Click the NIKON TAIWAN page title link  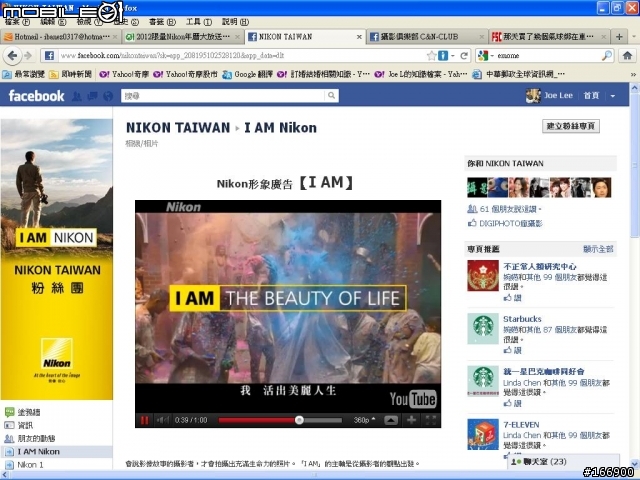pos(178,128)
